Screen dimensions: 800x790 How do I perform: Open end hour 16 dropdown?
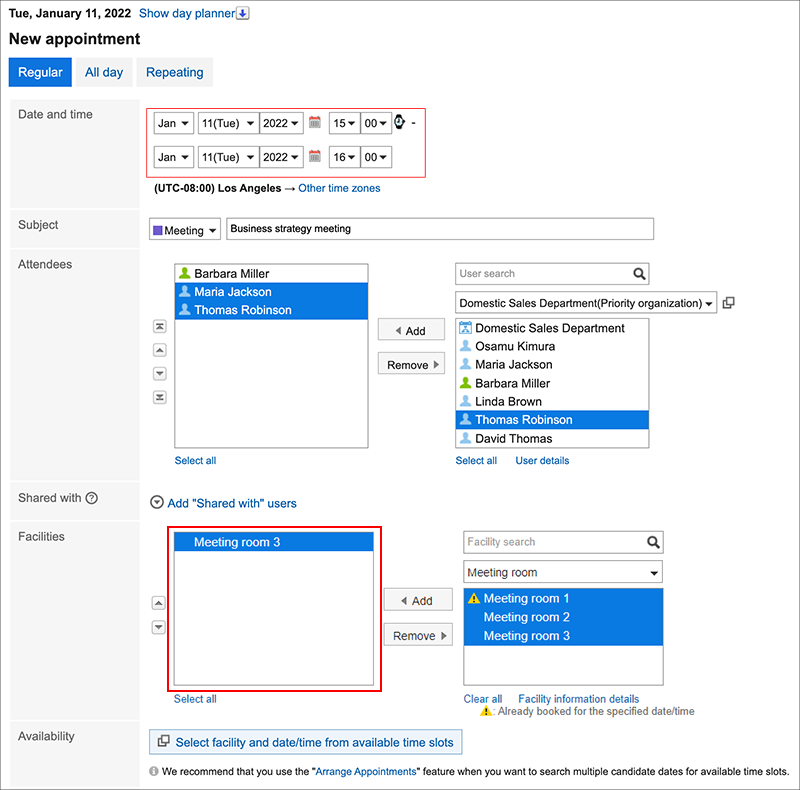pyautogui.click(x=344, y=157)
